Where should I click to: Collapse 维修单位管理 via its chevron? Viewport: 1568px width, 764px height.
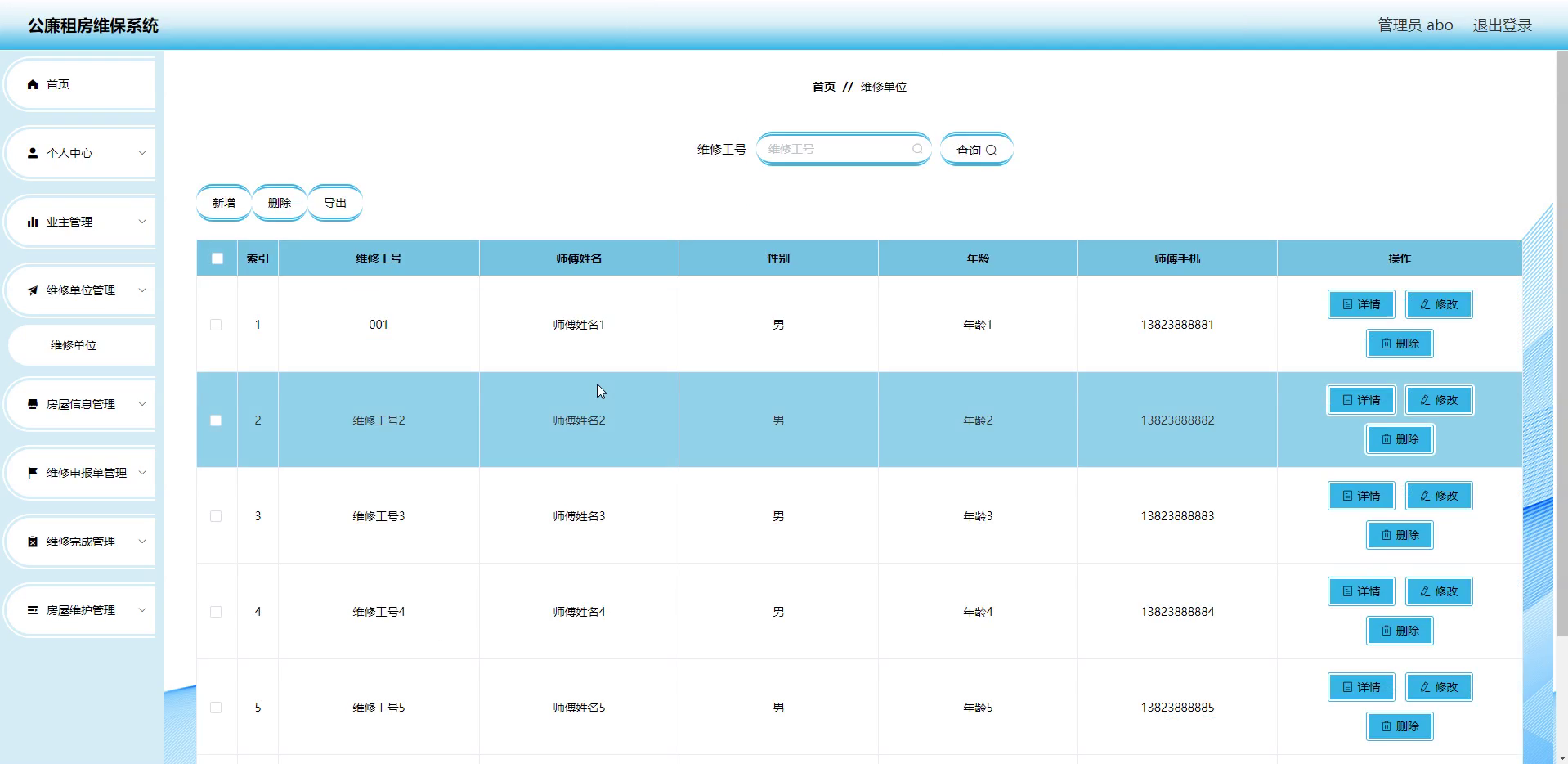point(141,290)
